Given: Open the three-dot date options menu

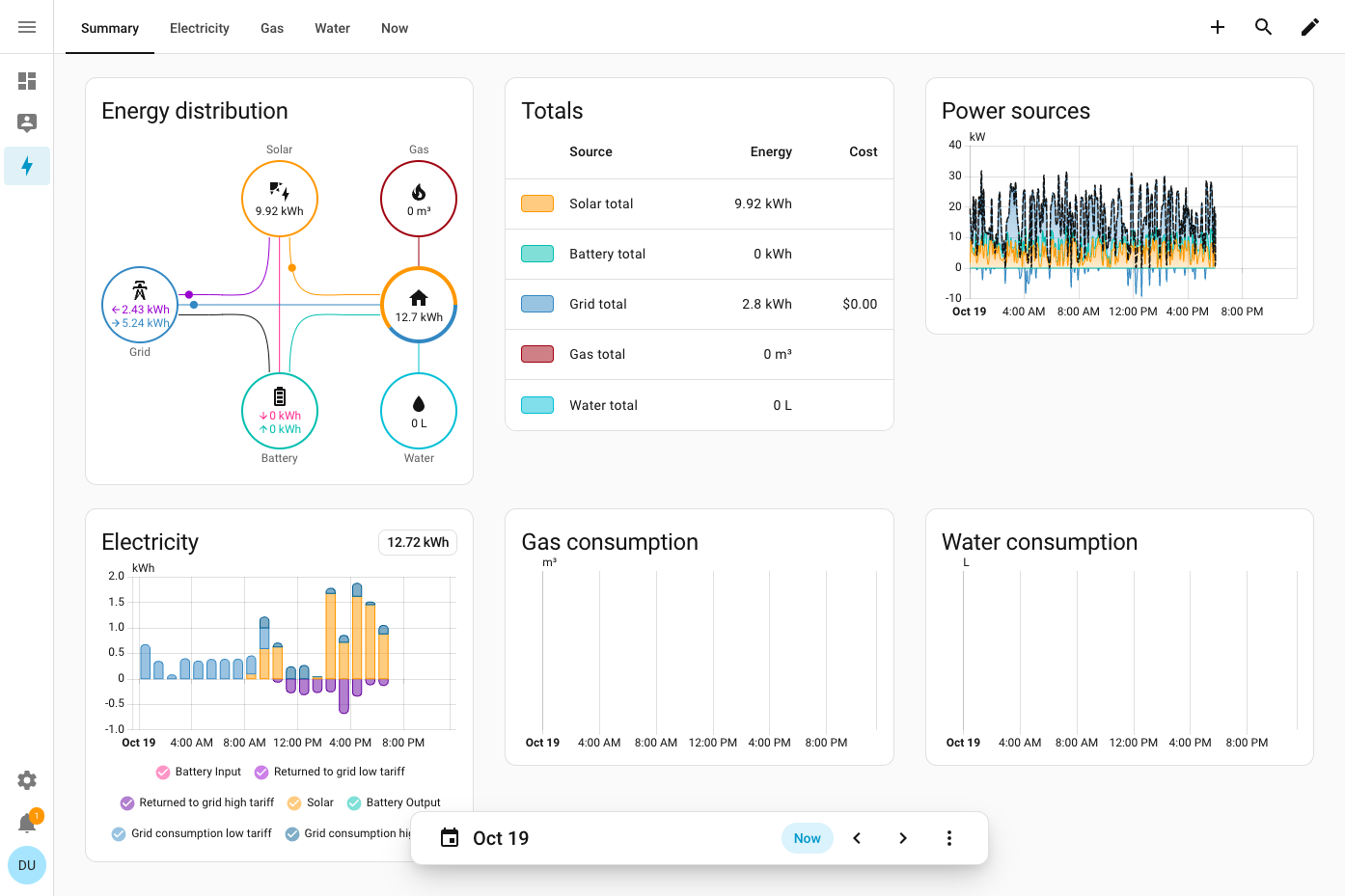Looking at the screenshot, I should 949,838.
